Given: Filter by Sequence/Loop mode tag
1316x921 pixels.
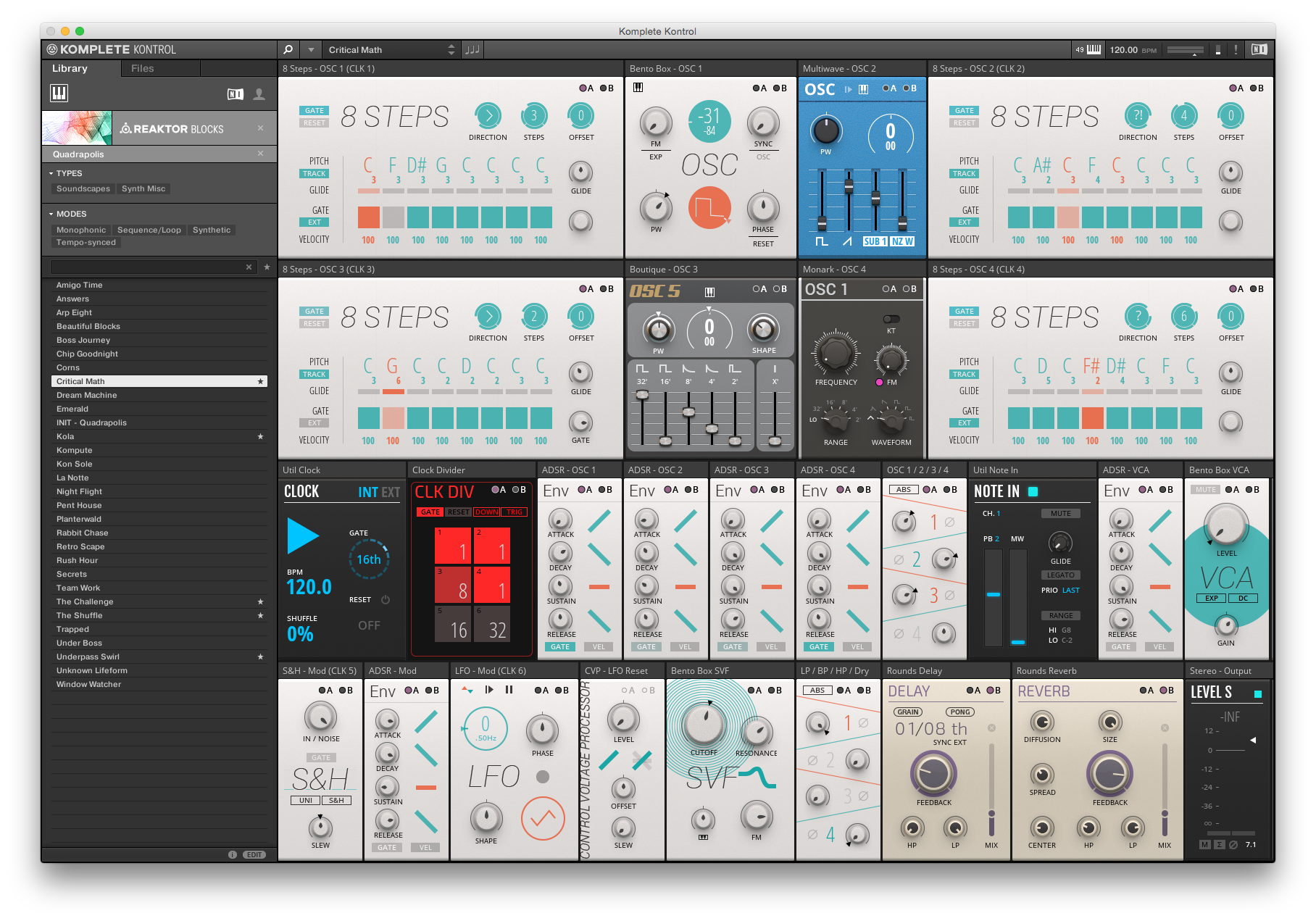Looking at the screenshot, I should [149, 230].
